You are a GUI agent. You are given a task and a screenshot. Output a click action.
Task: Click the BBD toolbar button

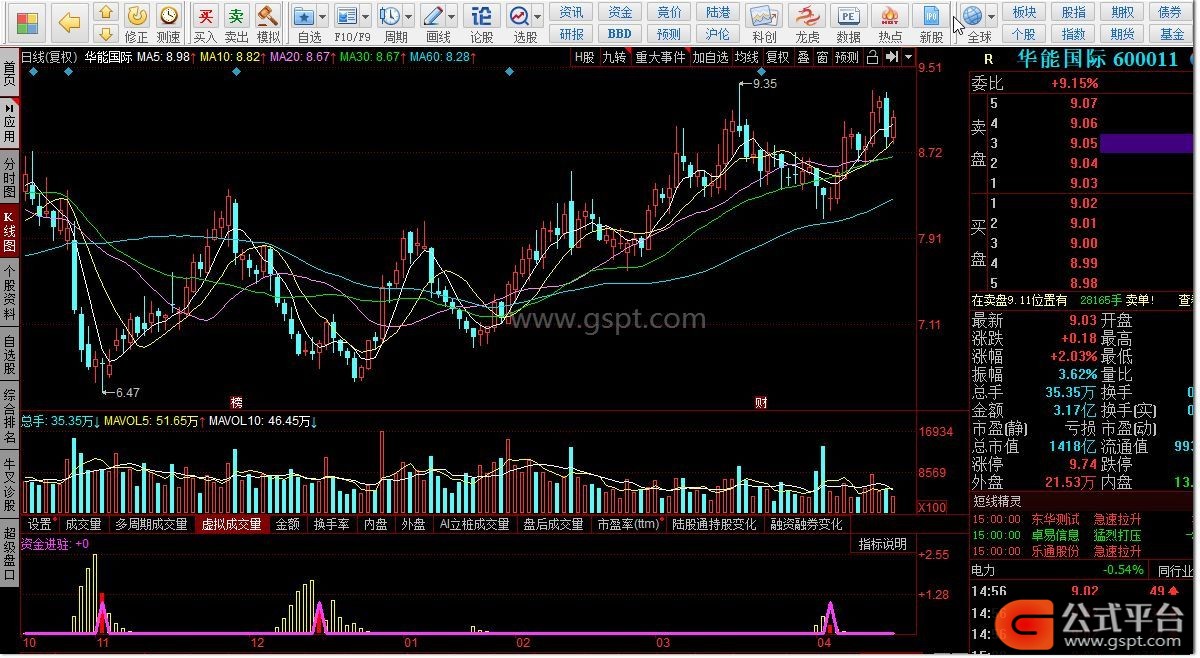pyautogui.click(x=620, y=33)
